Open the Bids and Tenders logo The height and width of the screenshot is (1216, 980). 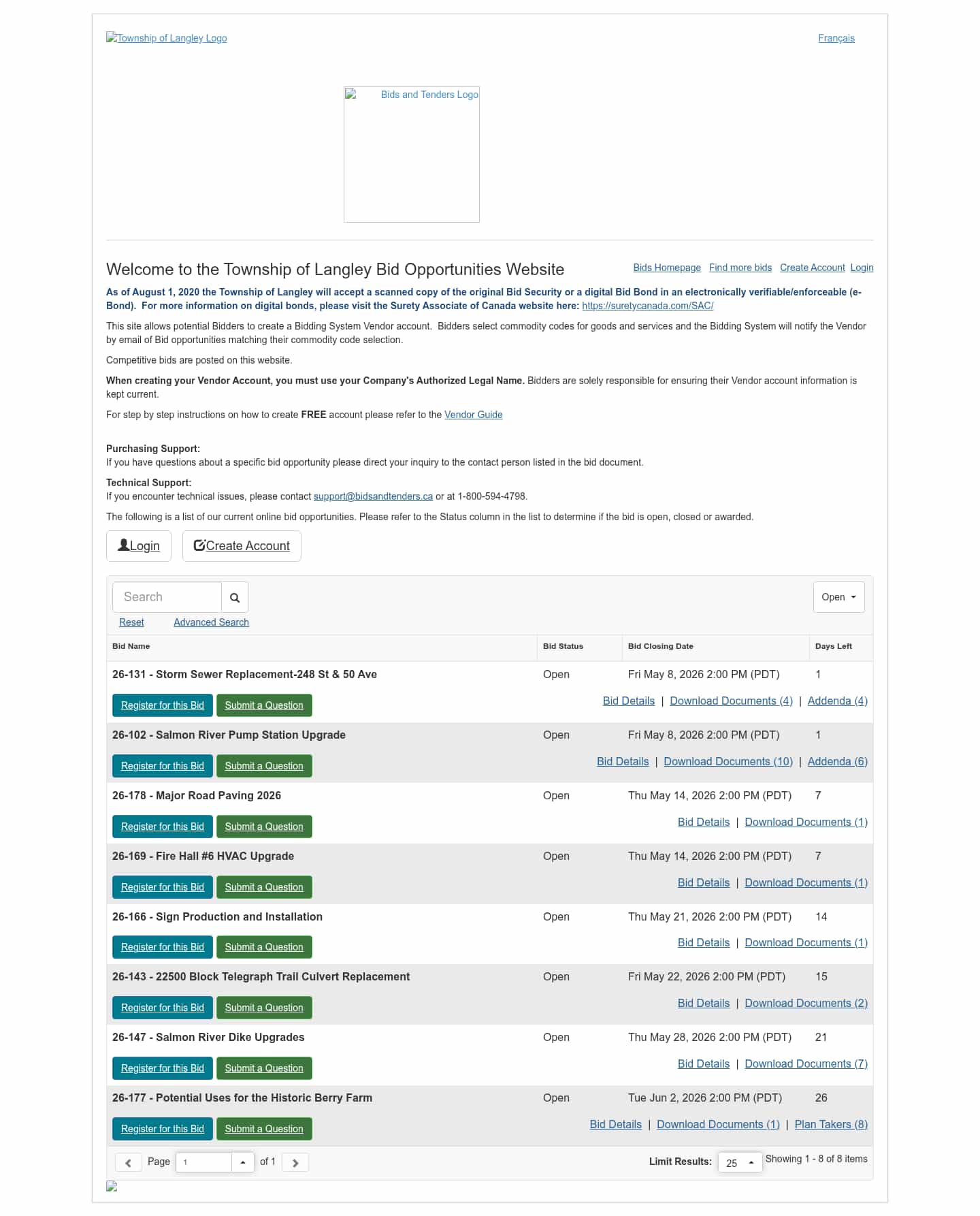(412, 155)
